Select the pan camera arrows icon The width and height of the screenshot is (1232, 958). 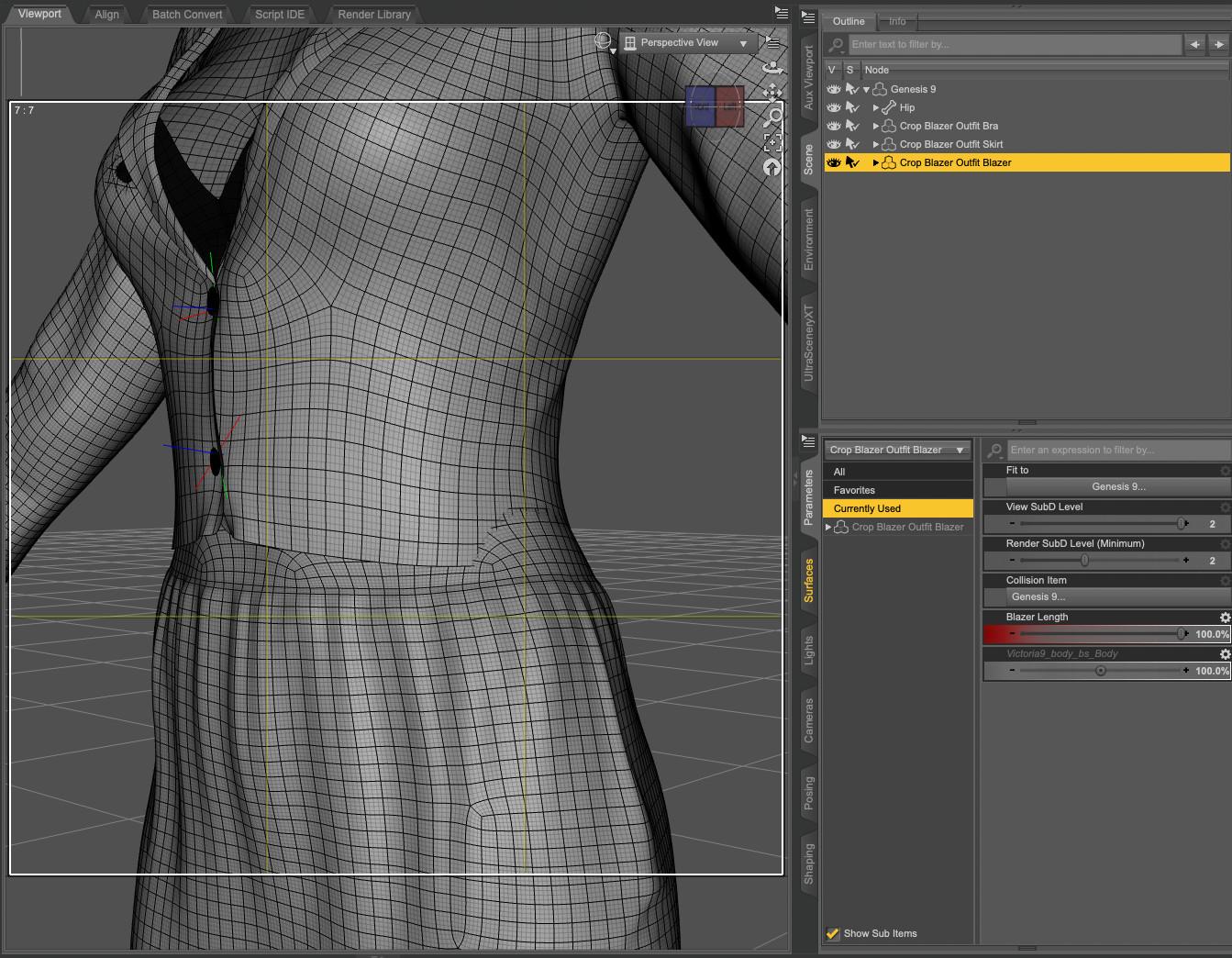click(772, 92)
